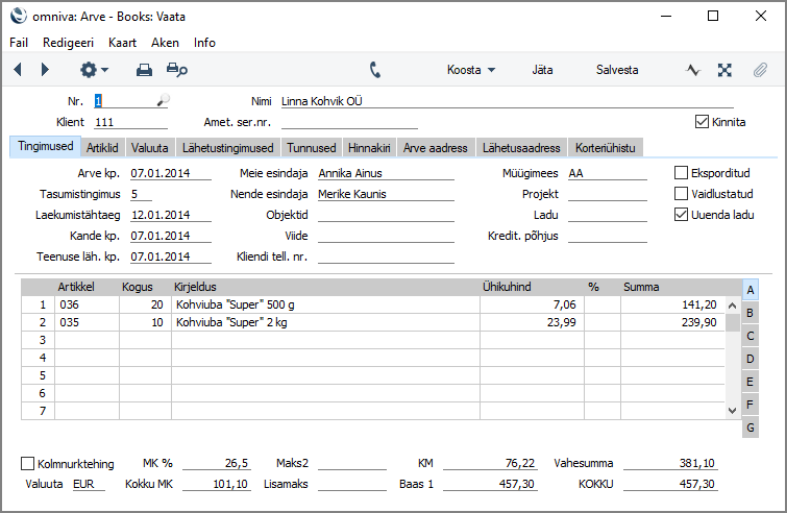Toggle the Uuenda ladu checkbox
The image size is (787, 513).
click(681, 214)
